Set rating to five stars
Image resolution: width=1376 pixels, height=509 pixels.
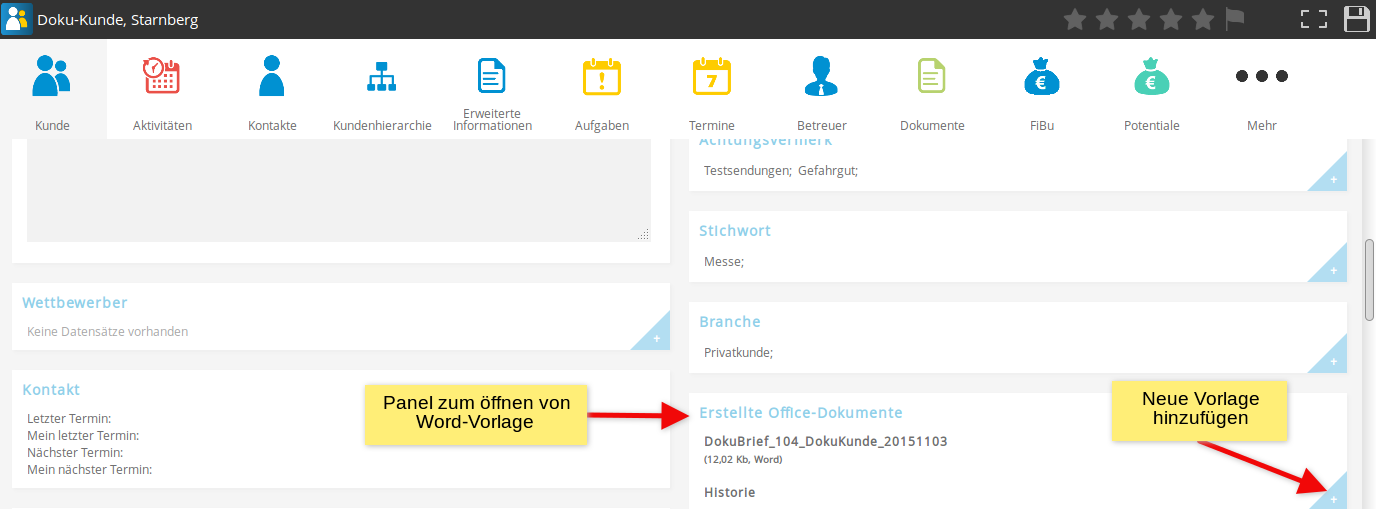(1203, 19)
